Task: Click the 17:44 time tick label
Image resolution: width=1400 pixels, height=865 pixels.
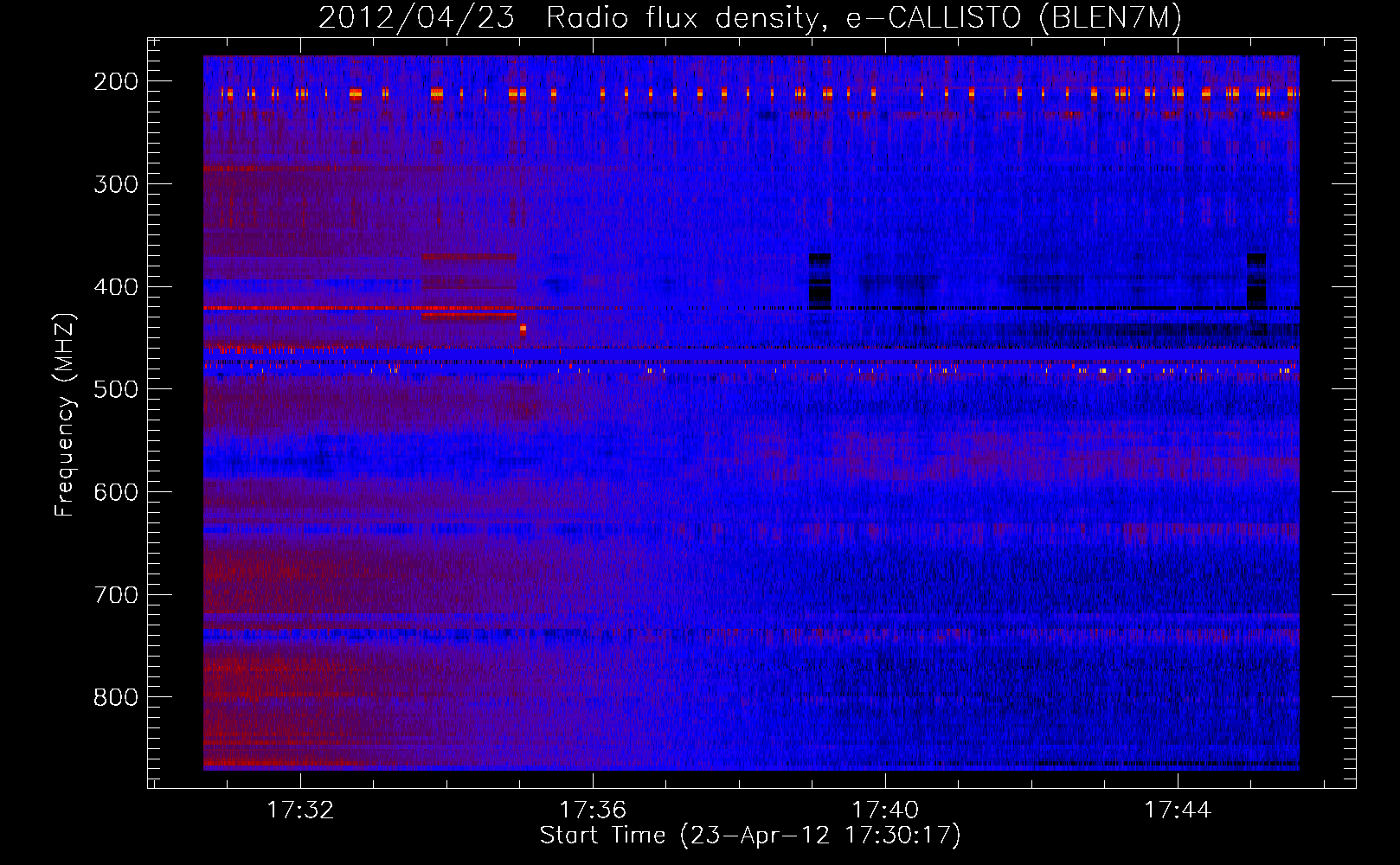Action: [x=1178, y=811]
